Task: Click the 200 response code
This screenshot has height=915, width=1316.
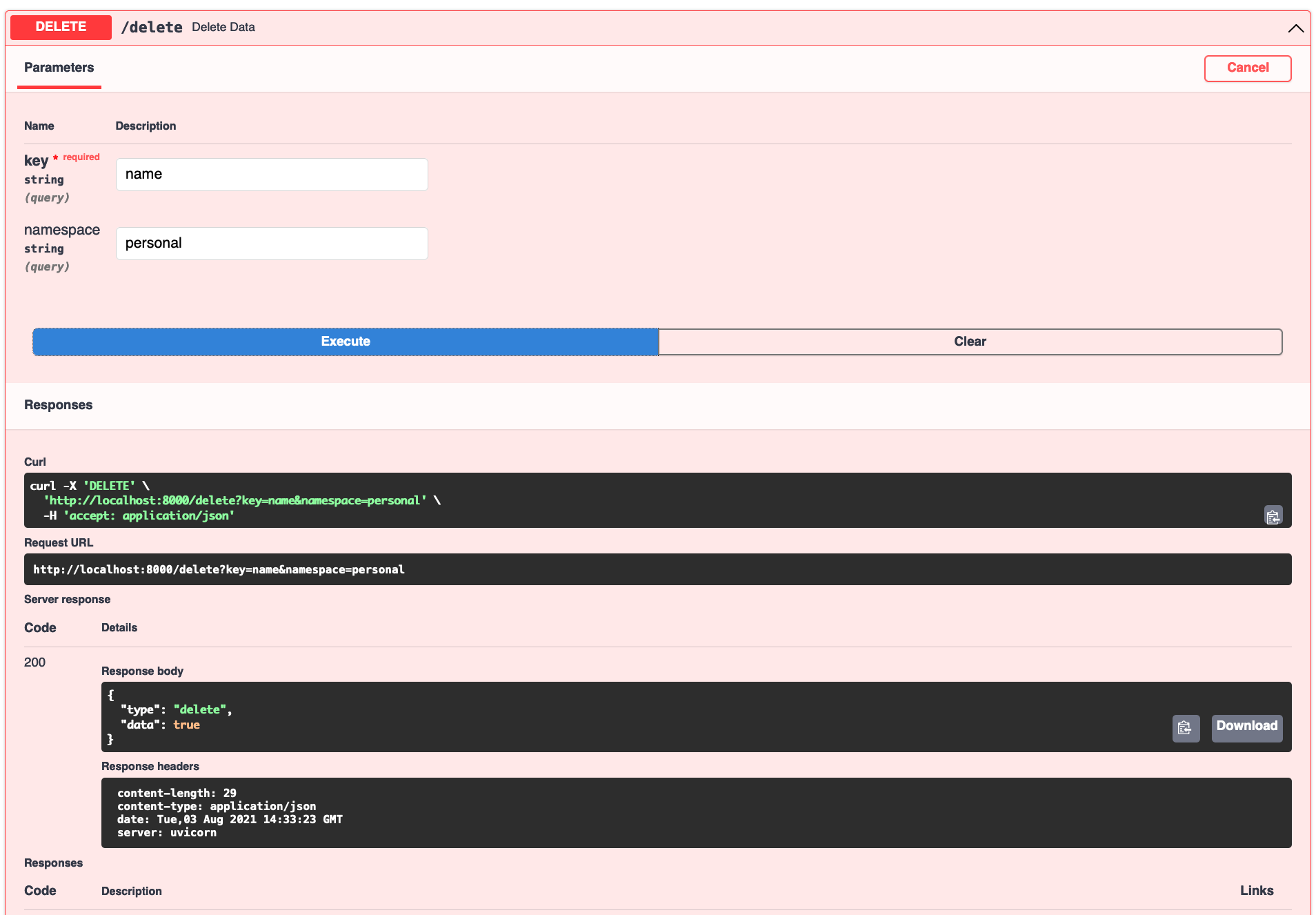Action: click(x=34, y=662)
